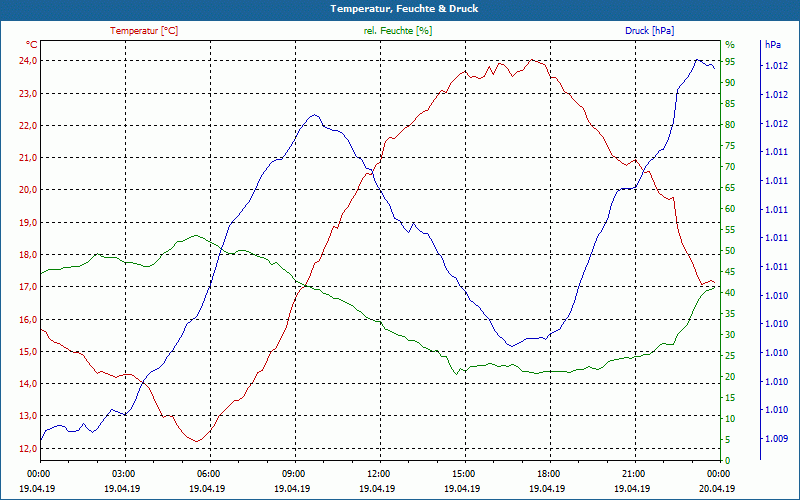
Task: Click the 23,0 temperature axis value
Action: 28,93
